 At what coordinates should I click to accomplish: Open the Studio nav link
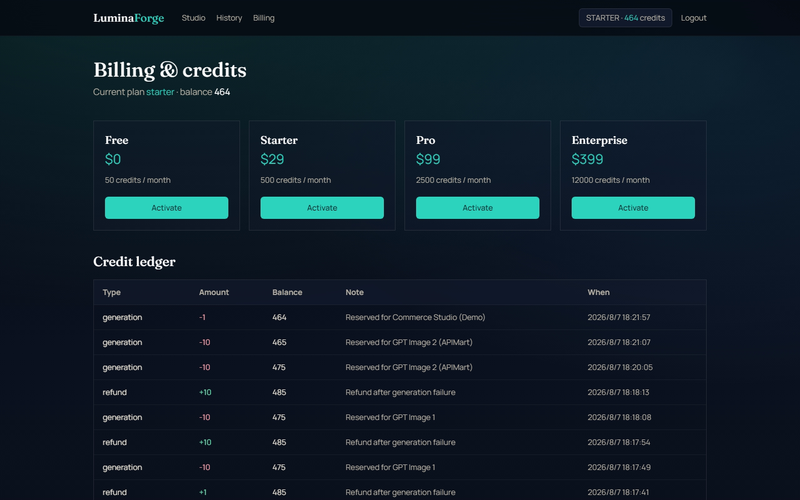pyautogui.click(x=193, y=18)
